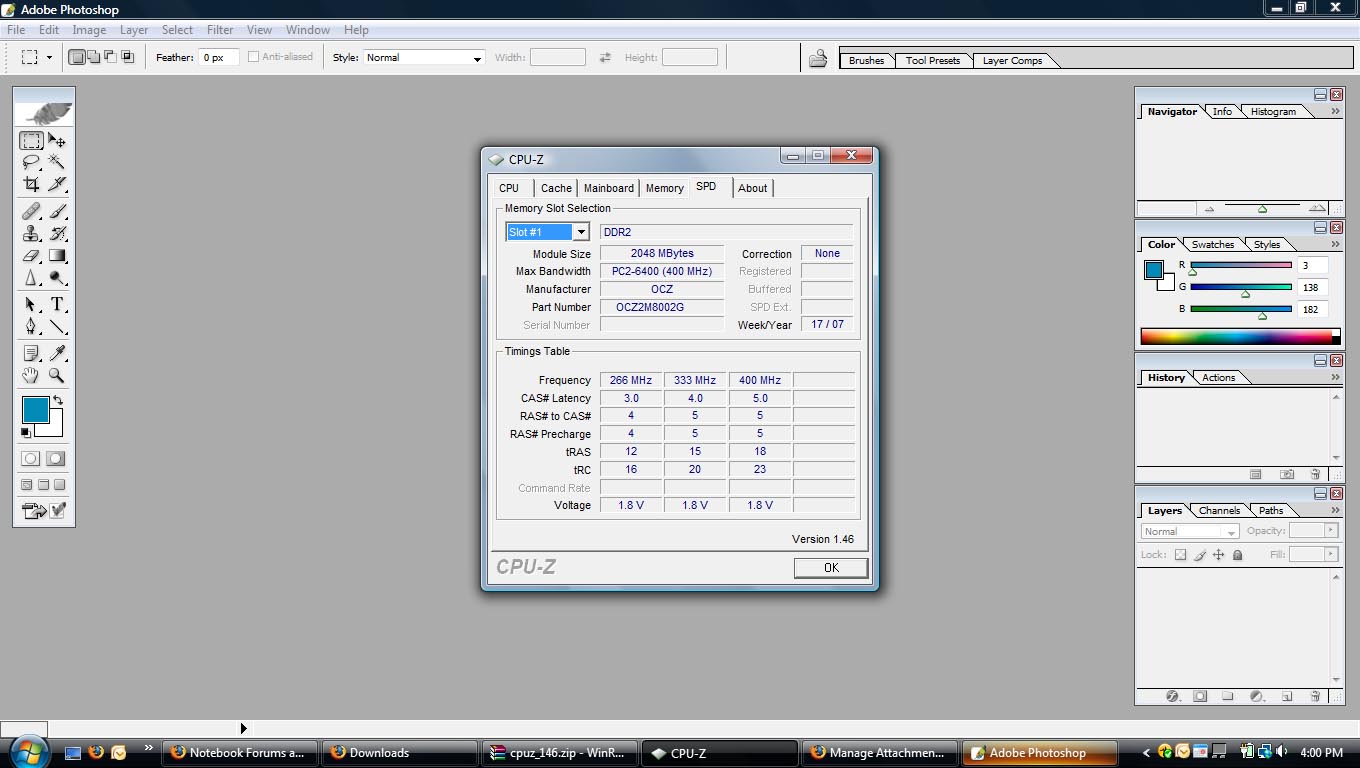Screen dimensions: 1360x768
Task: Open the tool preset picker arrow
Action: 49,58
